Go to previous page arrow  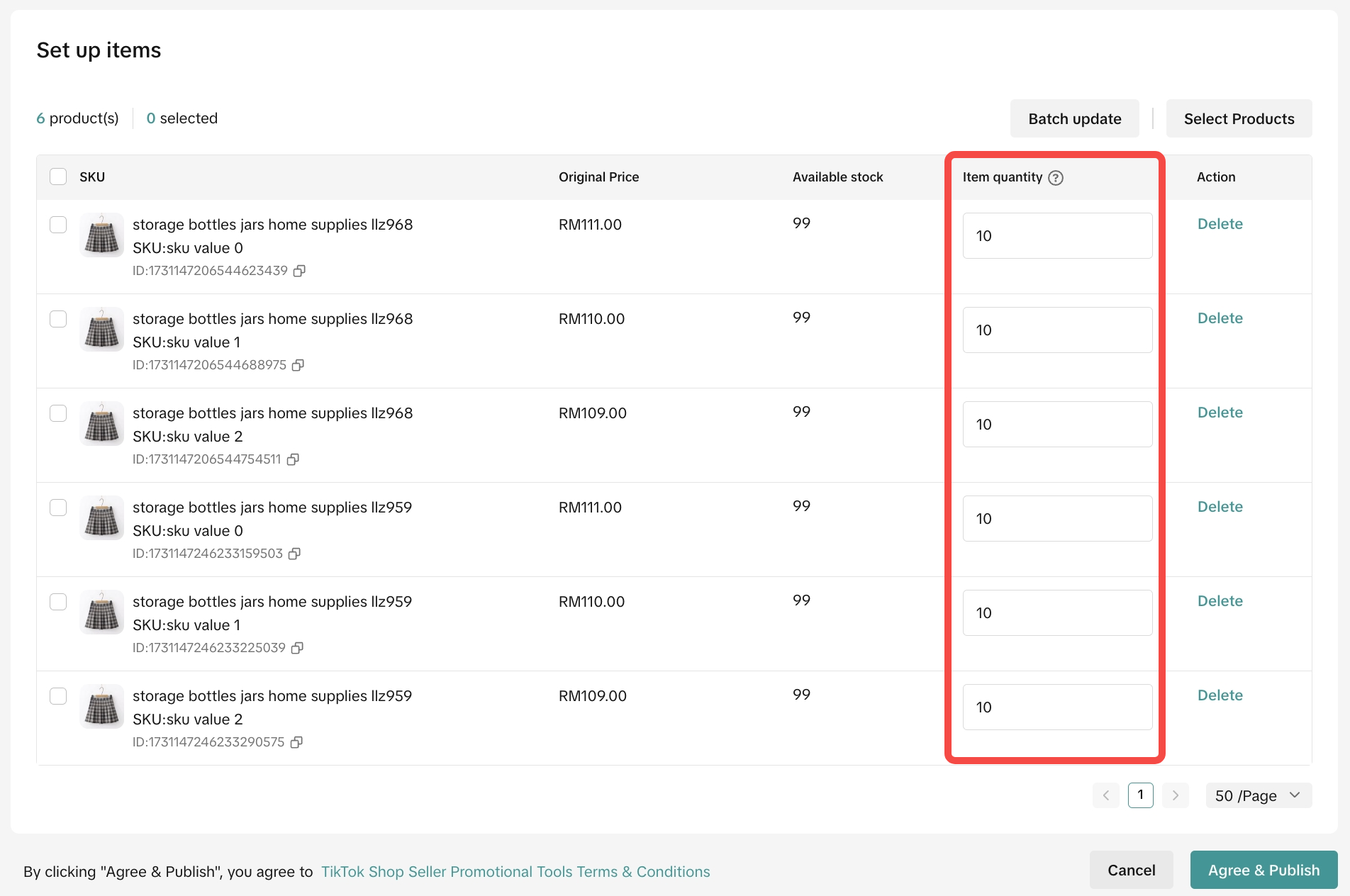1105,795
